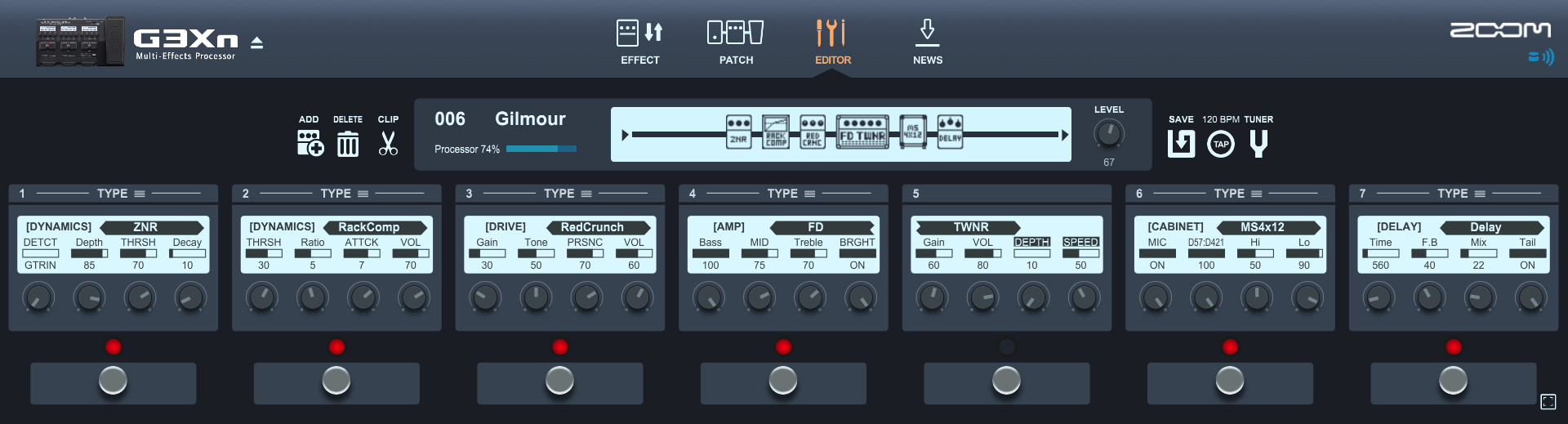Click the TWNR DEPTH parameter label
Image resolution: width=1568 pixels, height=424 pixels.
click(x=1031, y=242)
